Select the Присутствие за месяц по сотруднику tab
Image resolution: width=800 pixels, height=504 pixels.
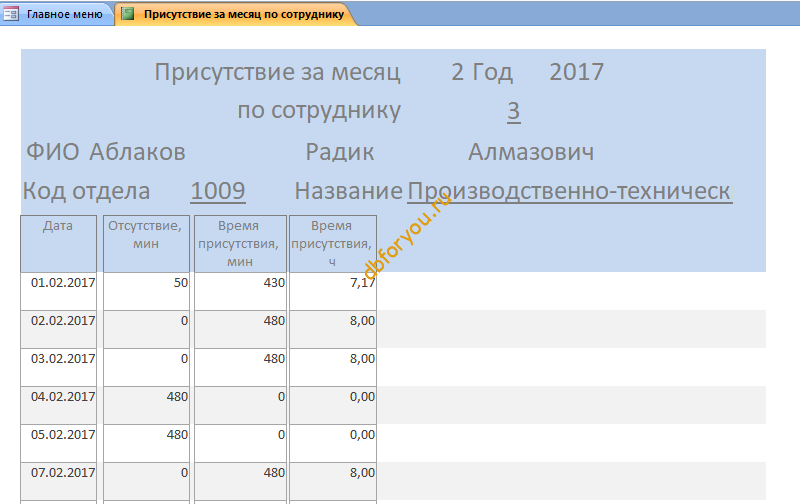235,14
